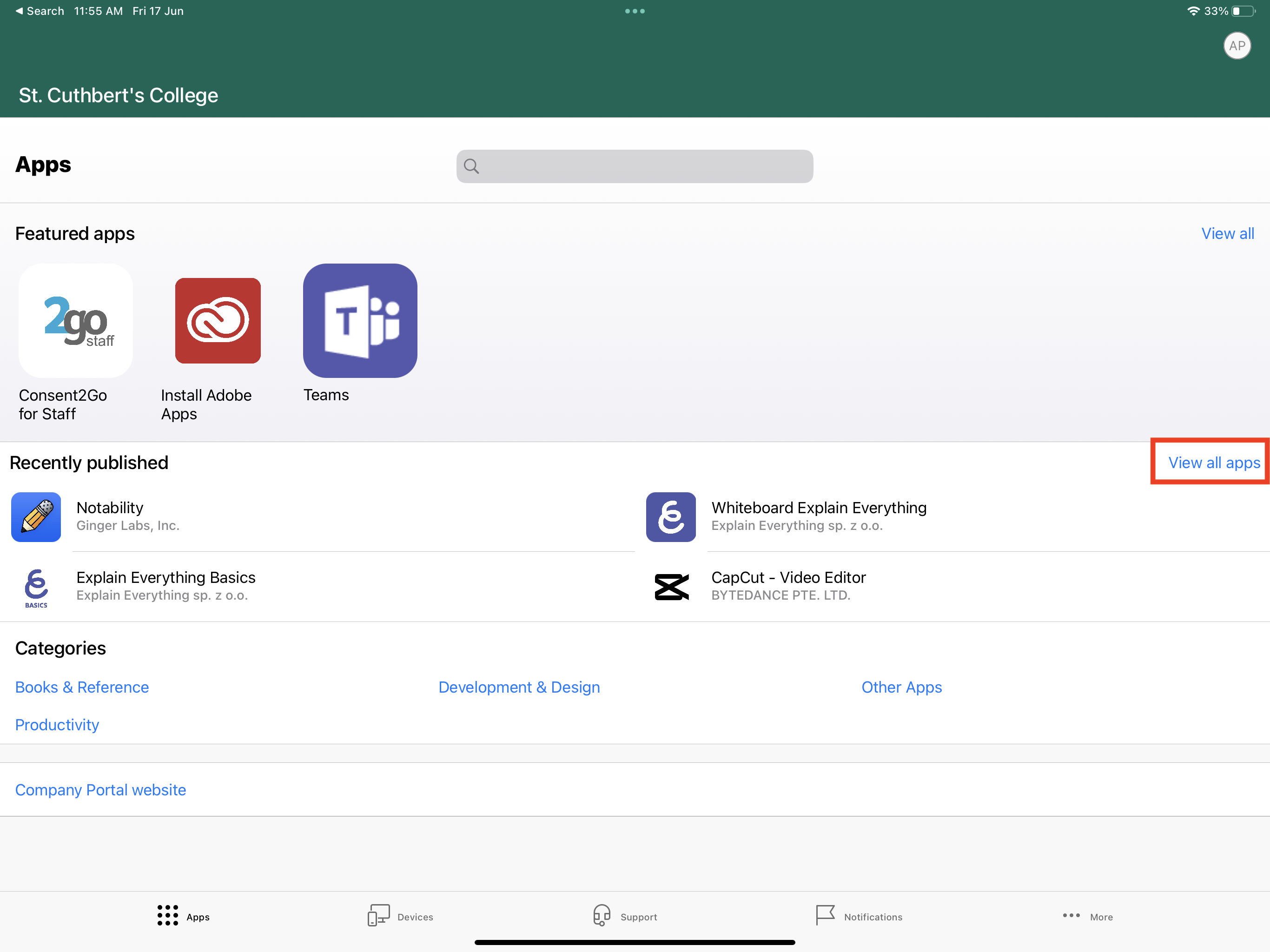Image resolution: width=1270 pixels, height=952 pixels.
Task: Switch to the Apps tab
Action: [x=184, y=916]
